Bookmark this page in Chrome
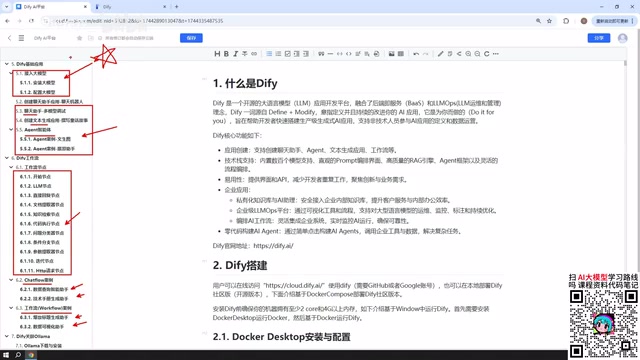Viewport: 640px width, 360px height. click(x=549, y=21)
